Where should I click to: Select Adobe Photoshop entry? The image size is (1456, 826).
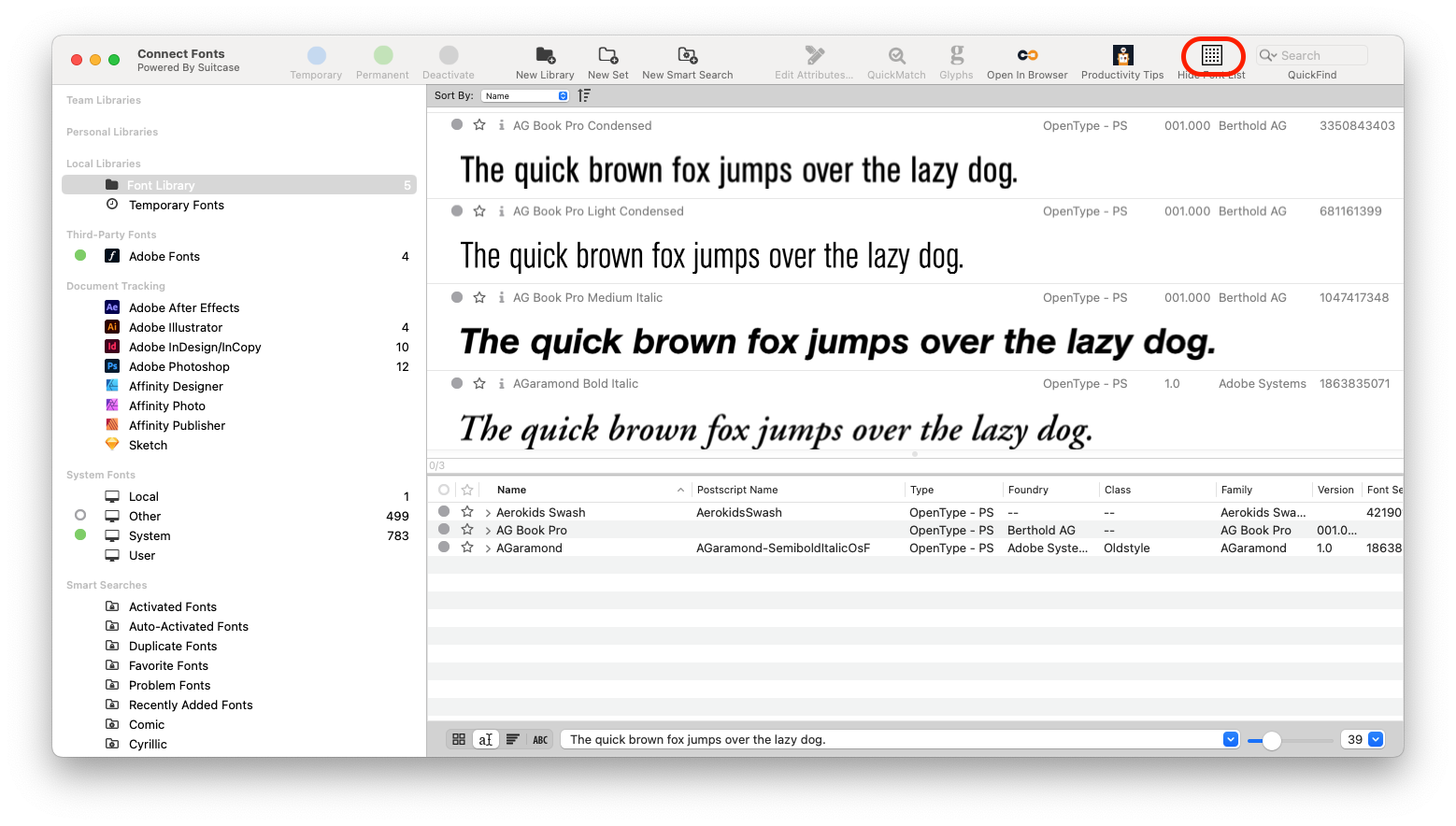pyautogui.click(x=179, y=366)
